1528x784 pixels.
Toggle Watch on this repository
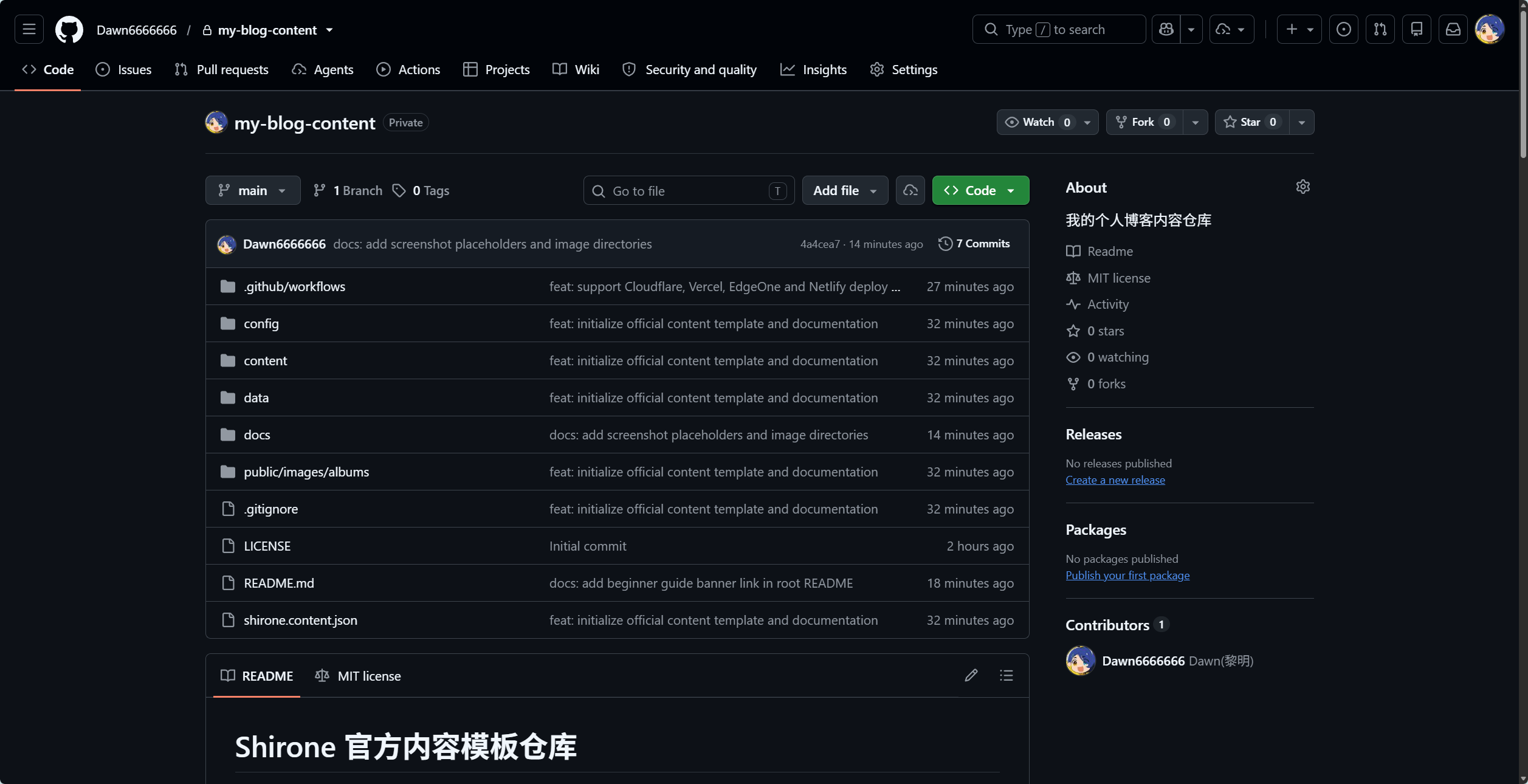pos(1039,122)
